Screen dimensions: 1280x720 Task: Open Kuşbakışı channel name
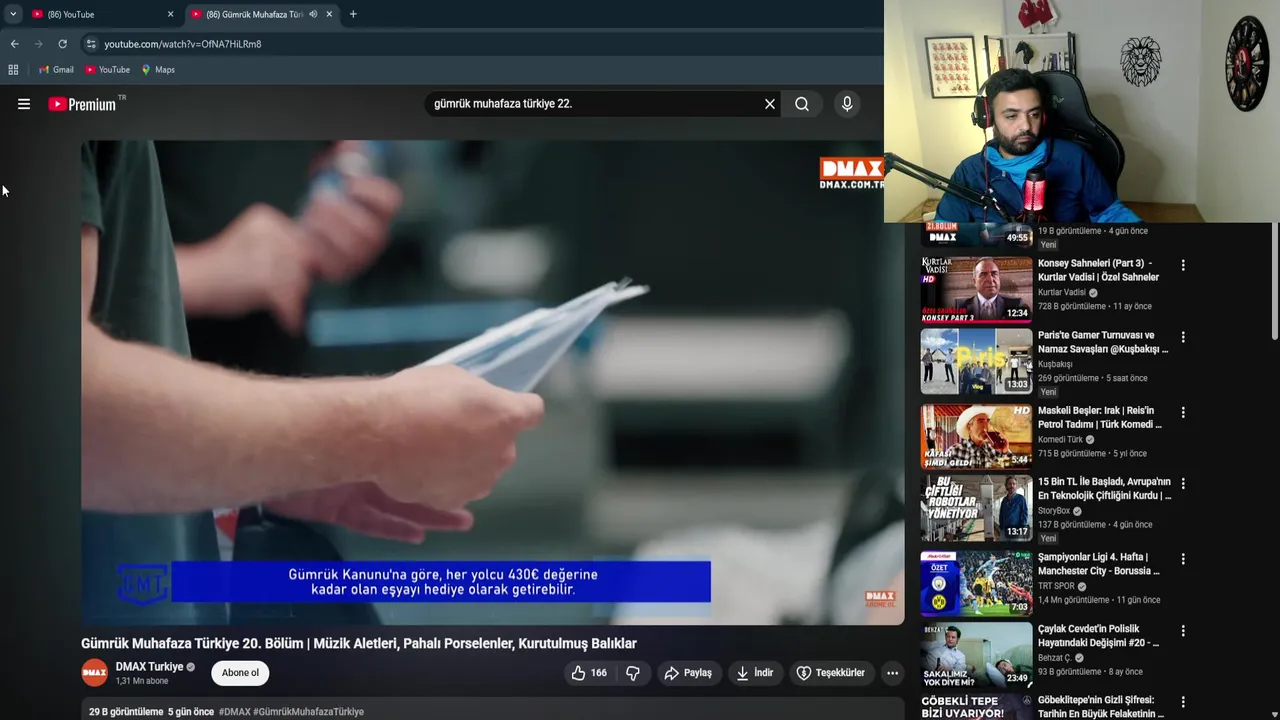click(1055, 364)
